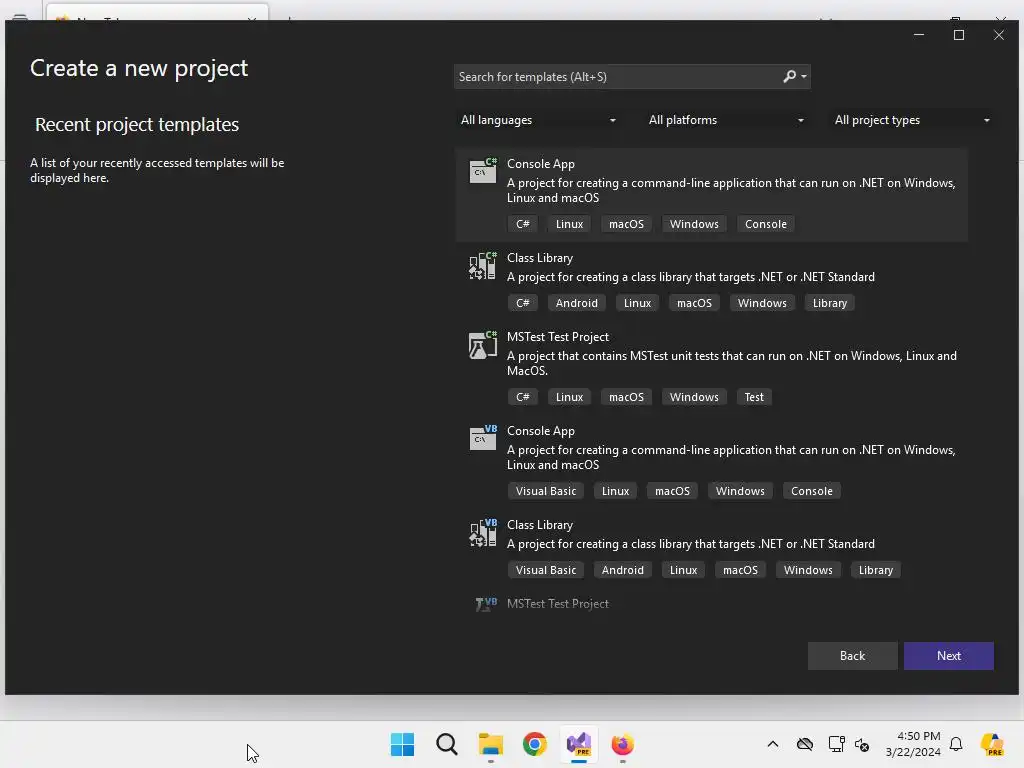Select the C# Class Library template icon

point(483,265)
